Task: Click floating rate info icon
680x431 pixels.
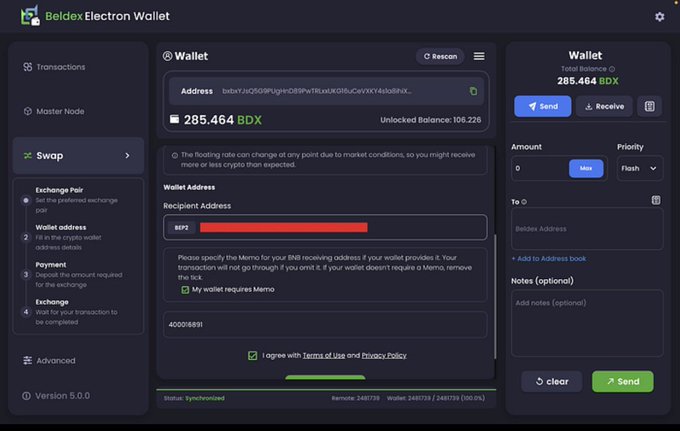Action: tap(175, 155)
